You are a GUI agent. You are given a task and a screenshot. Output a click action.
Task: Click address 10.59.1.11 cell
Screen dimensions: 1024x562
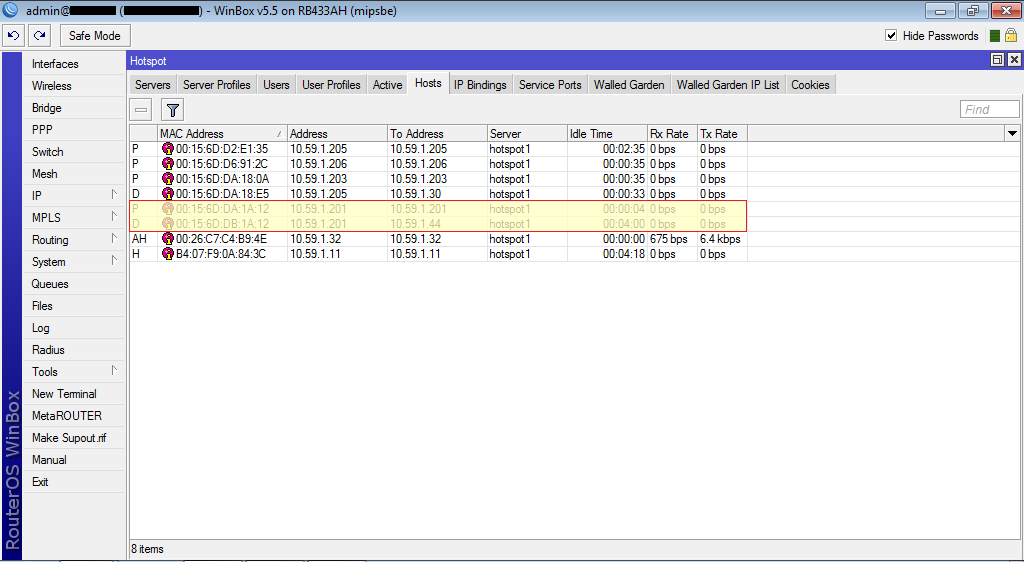(338, 254)
